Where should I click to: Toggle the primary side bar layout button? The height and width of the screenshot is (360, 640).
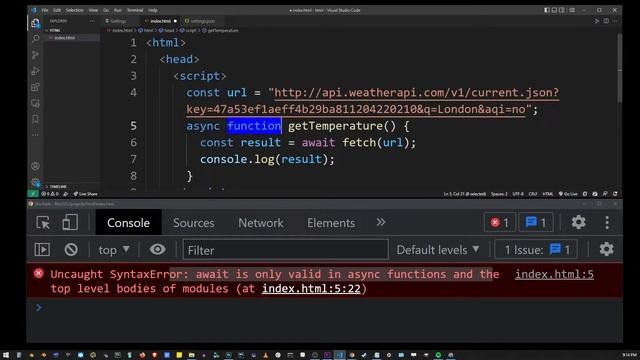point(547,10)
